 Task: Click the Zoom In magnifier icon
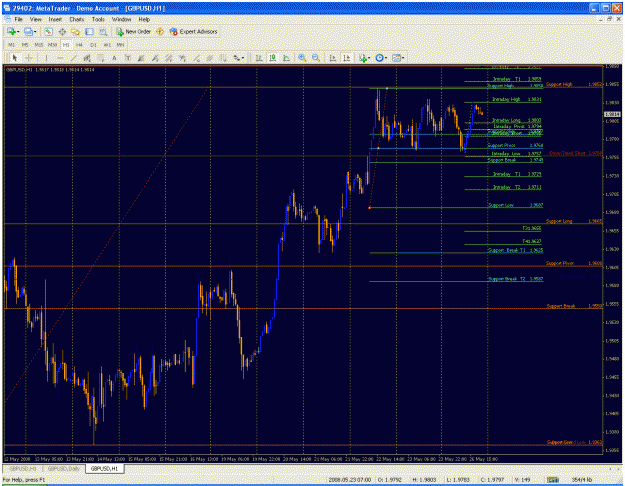pos(302,58)
